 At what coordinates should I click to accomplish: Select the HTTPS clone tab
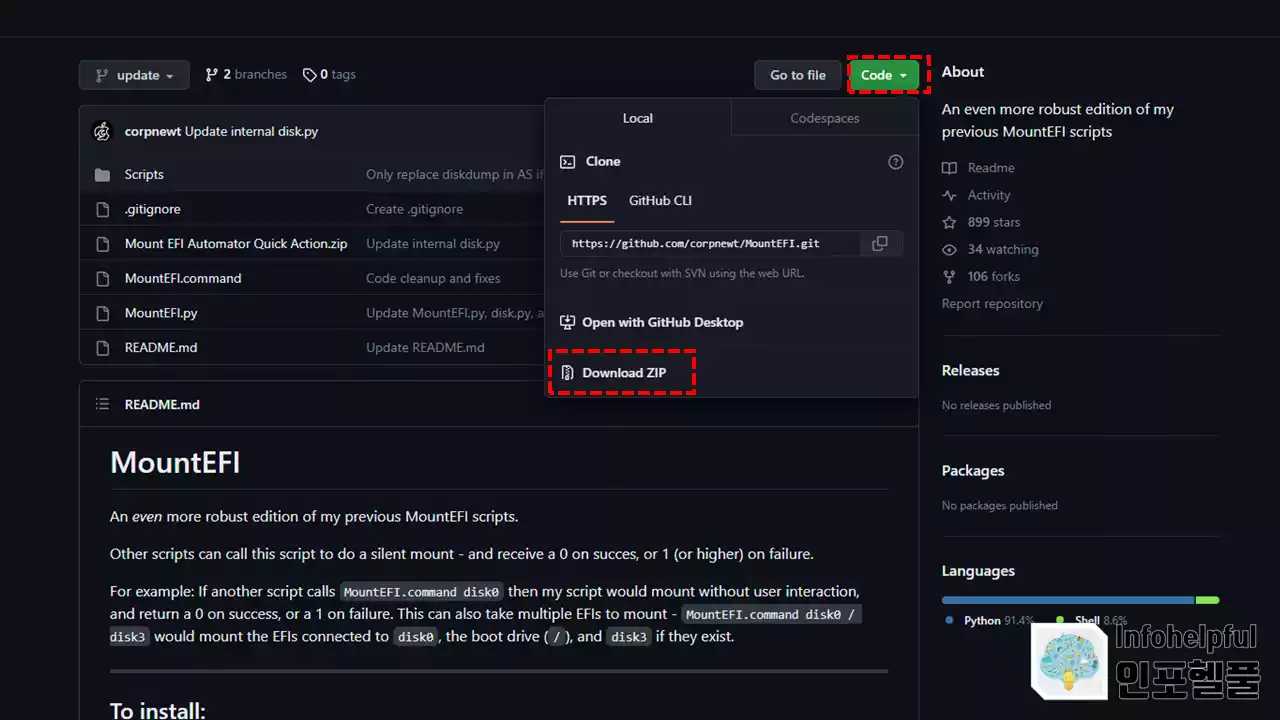point(587,201)
